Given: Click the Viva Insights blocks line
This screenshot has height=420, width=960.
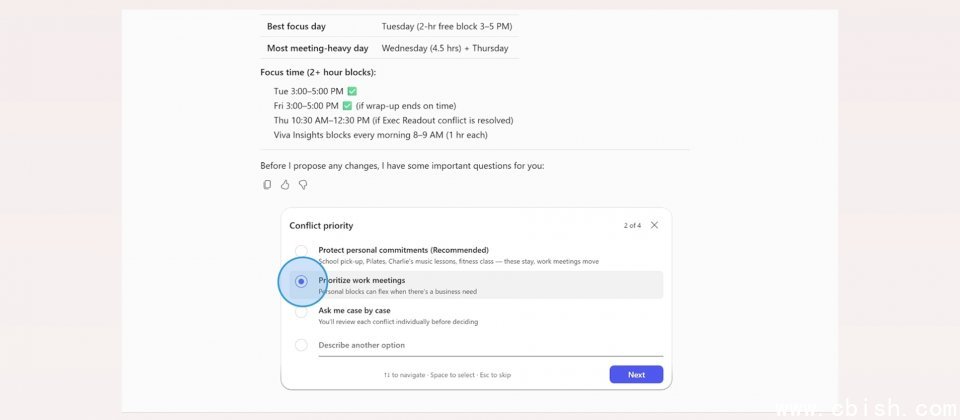Looking at the screenshot, I should 380,135.
